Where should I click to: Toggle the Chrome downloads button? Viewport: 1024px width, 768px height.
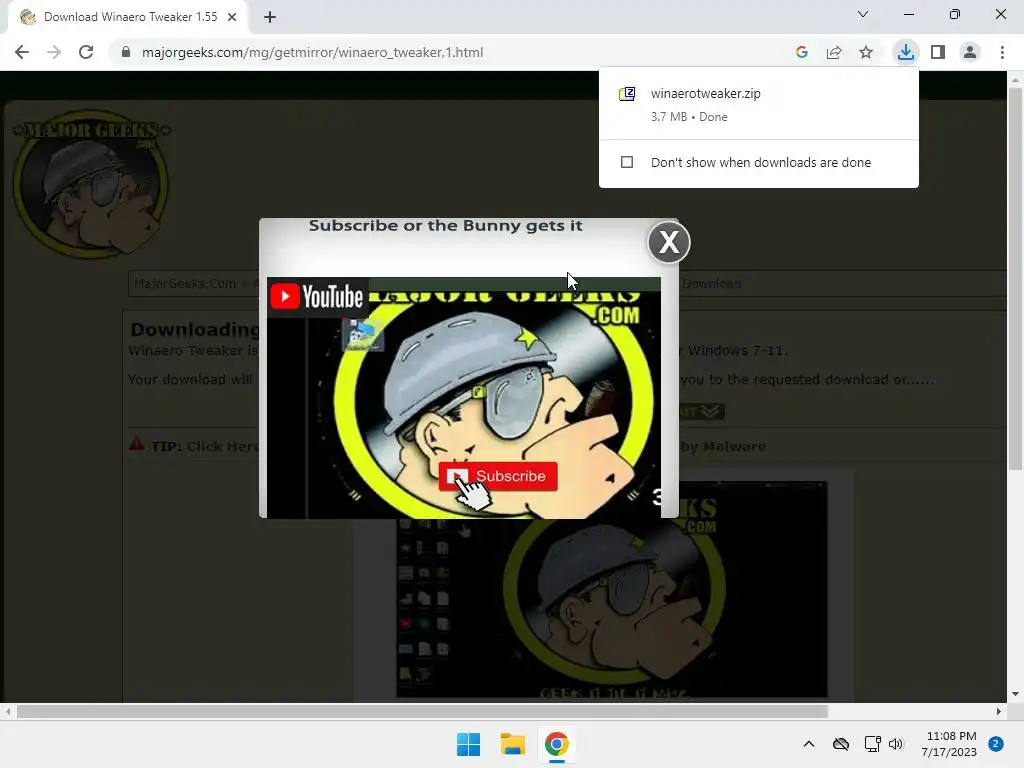[905, 52]
